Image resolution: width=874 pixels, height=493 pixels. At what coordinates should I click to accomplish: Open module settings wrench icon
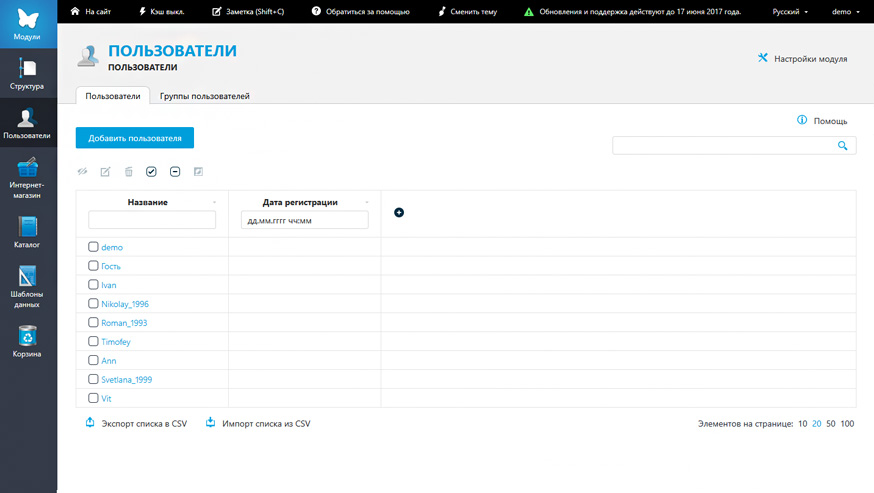(x=763, y=57)
